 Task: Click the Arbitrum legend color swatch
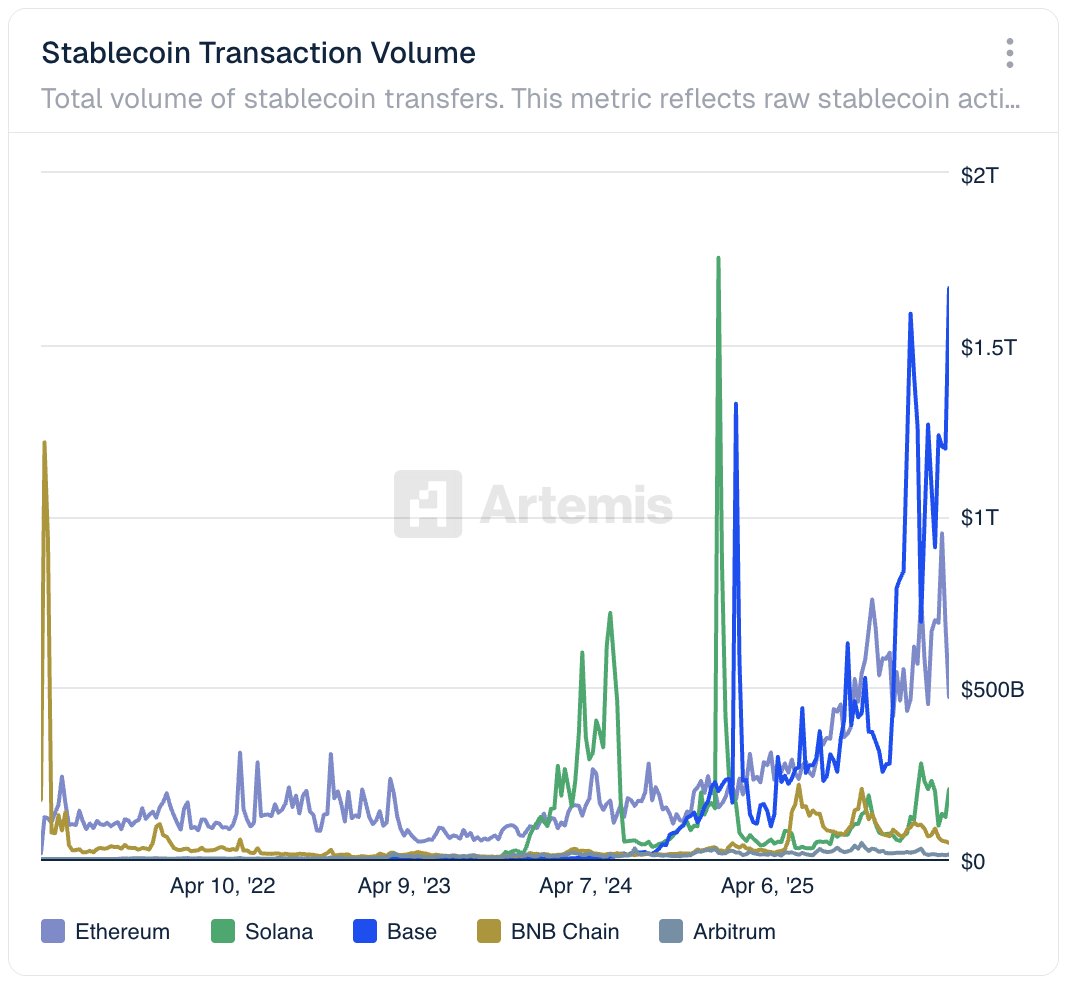pyautogui.click(x=671, y=932)
